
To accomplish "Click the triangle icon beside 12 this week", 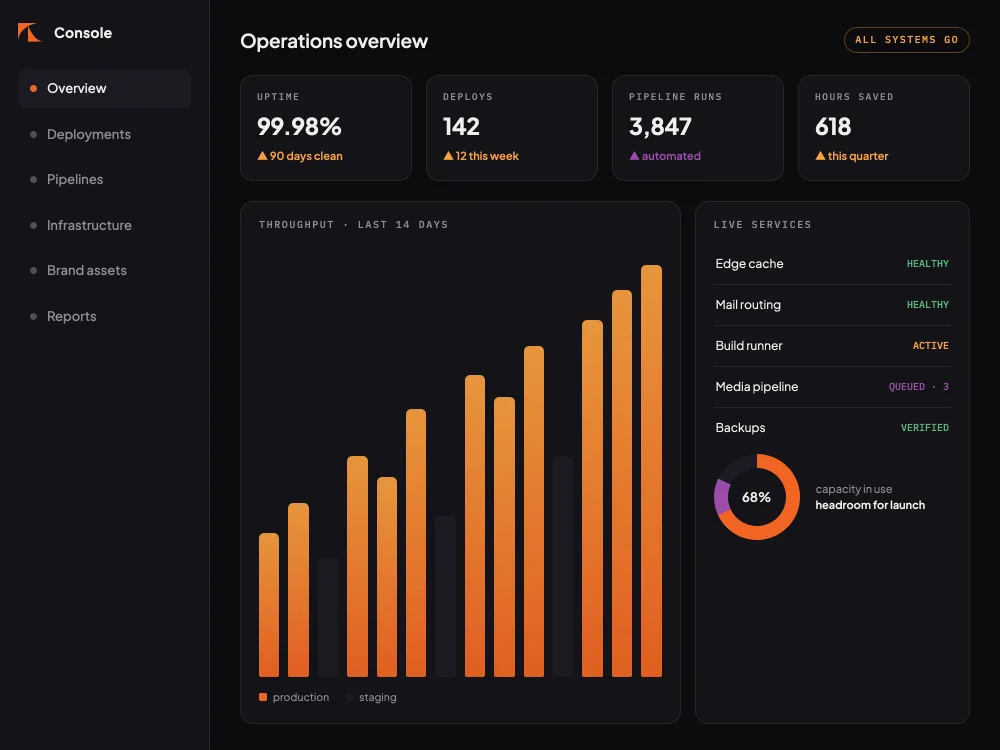I will 448,156.
